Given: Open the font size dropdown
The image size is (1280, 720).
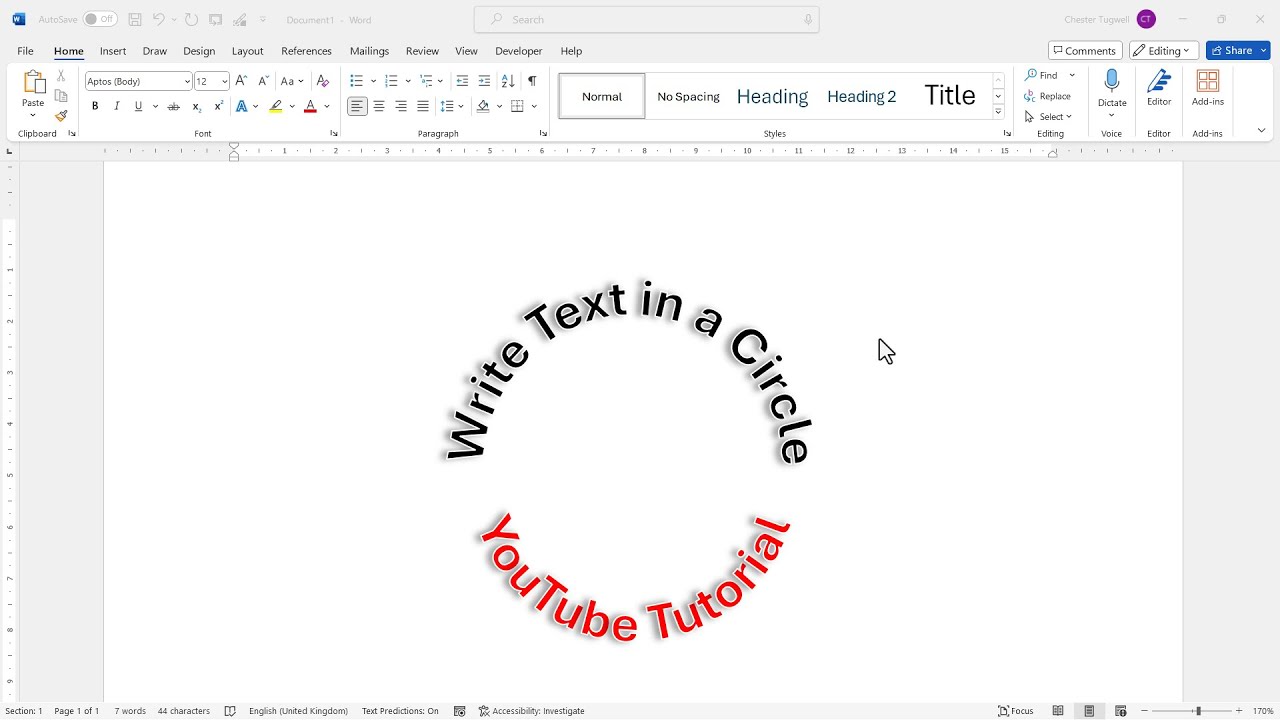Looking at the screenshot, I should click(225, 81).
